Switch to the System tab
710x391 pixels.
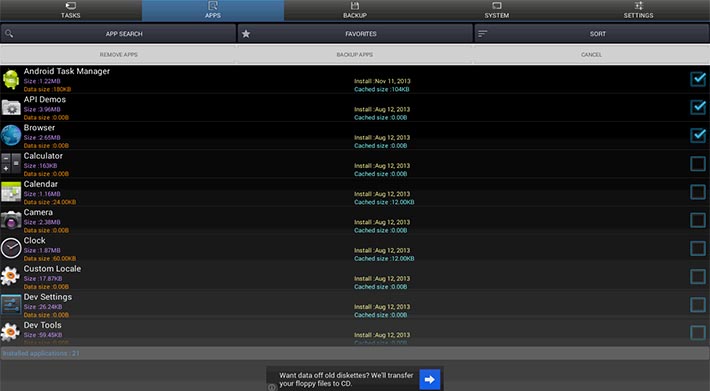pos(497,10)
